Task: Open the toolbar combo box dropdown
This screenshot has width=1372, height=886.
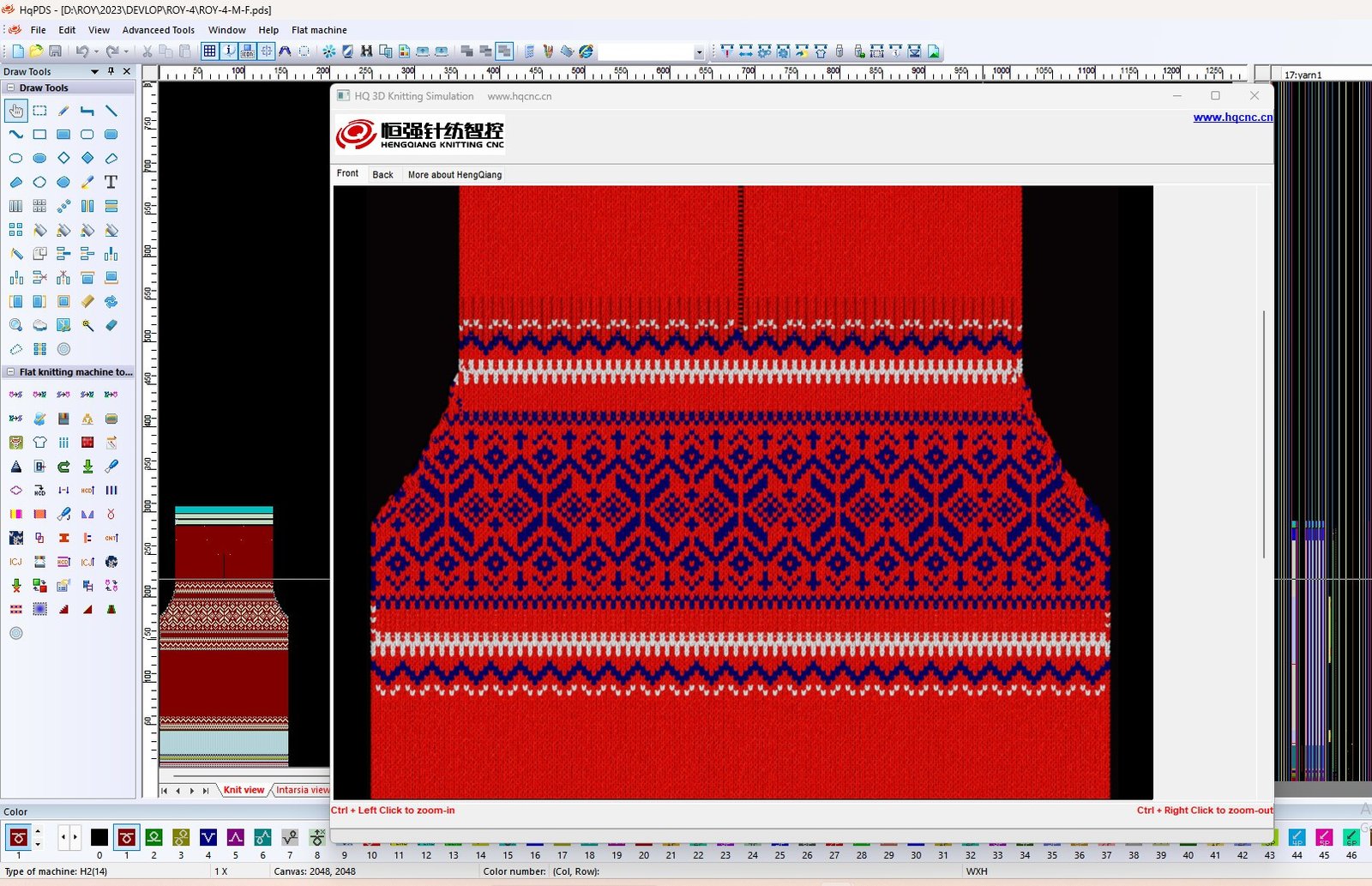Action: pyautogui.click(x=699, y=52)
